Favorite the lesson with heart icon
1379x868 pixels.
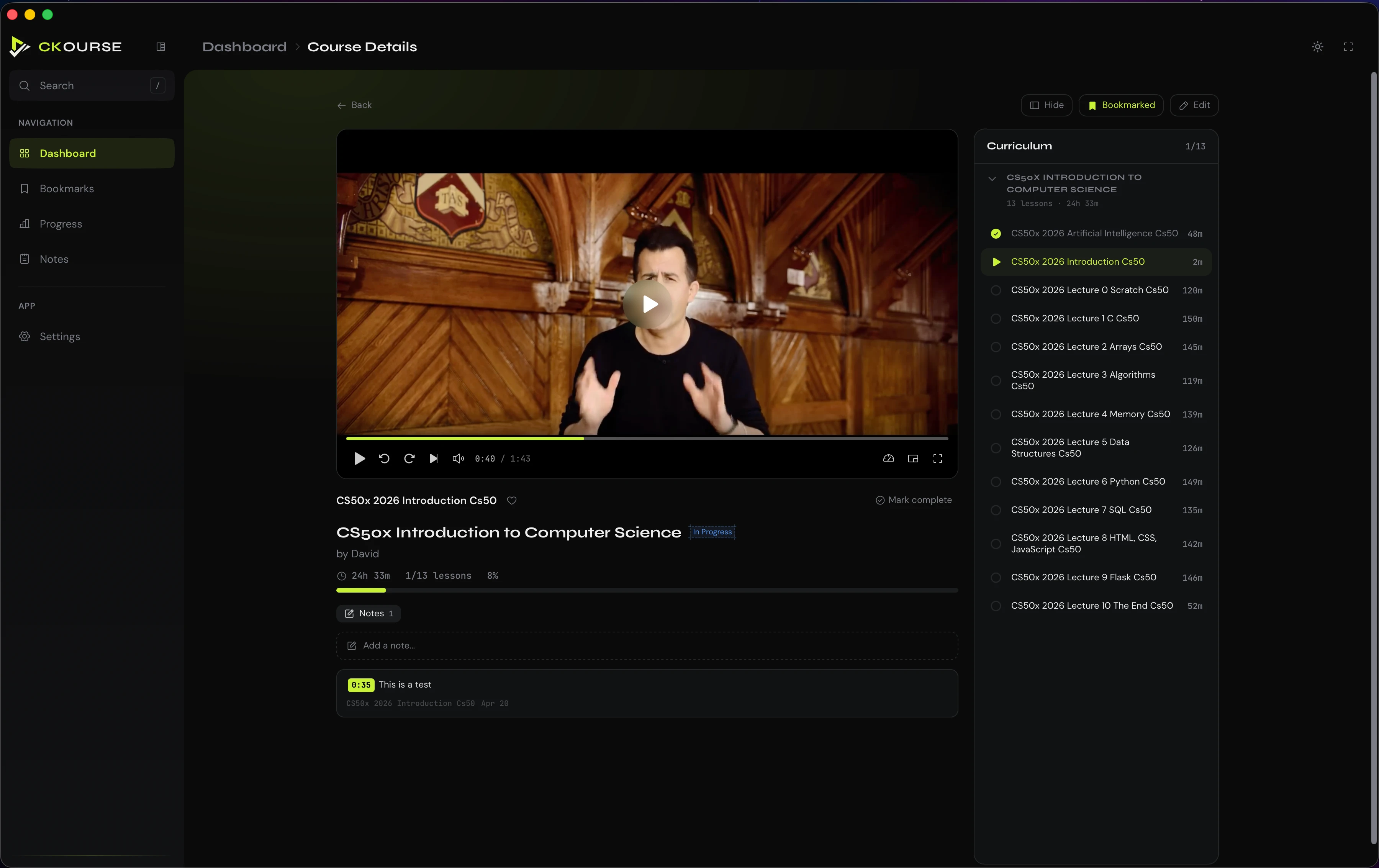pyautogui.click(x=512, y=500)
